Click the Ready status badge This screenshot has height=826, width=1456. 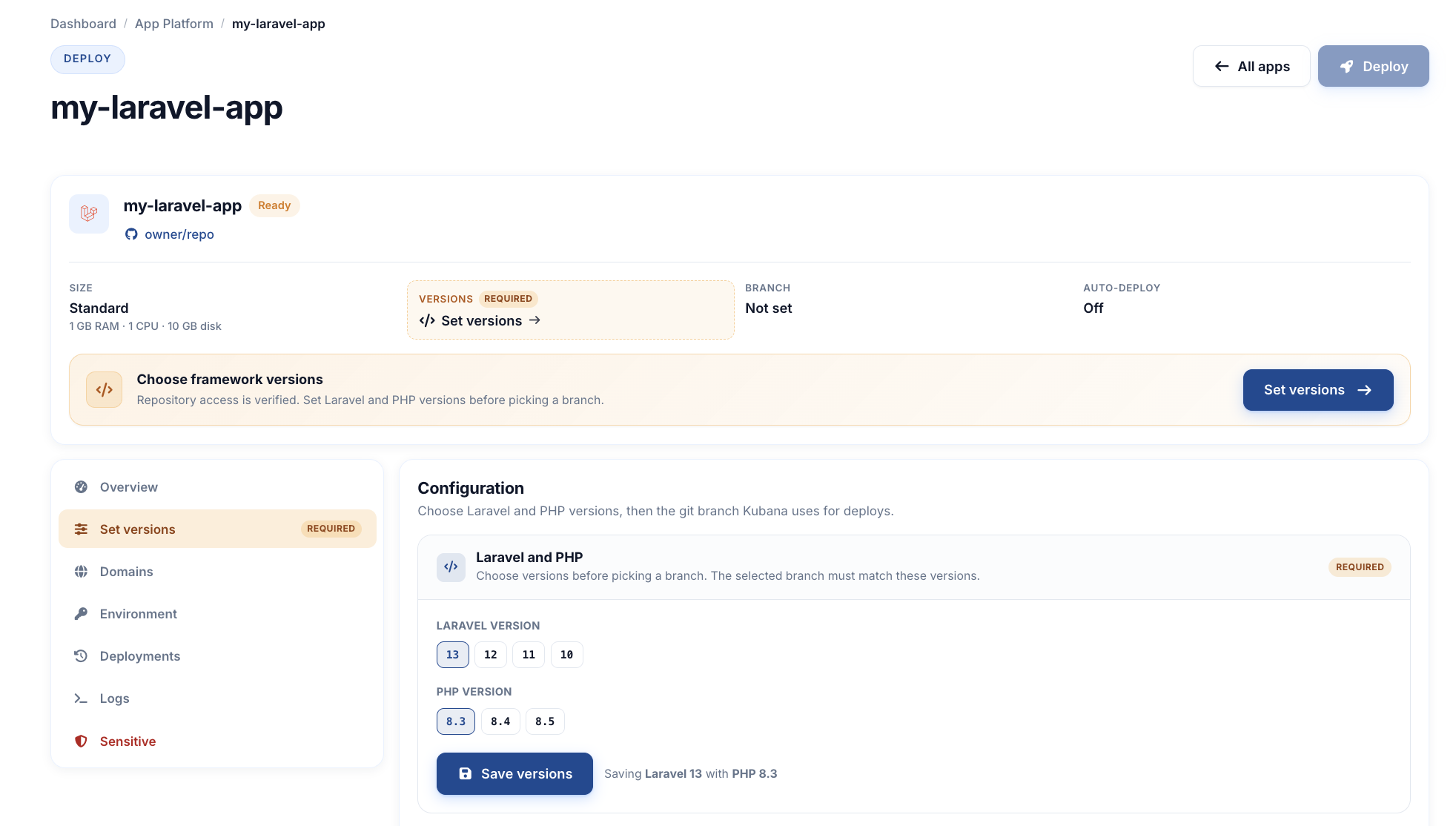(x=274, y=205)
